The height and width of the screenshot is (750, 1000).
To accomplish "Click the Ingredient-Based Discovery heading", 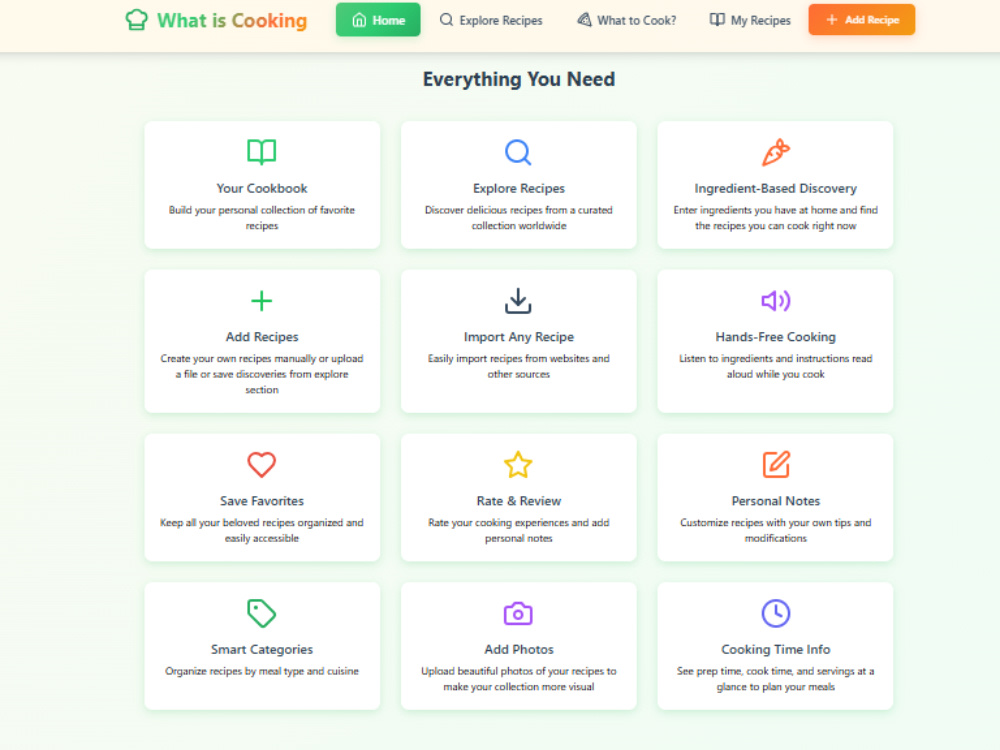I will tap(776, 188).
